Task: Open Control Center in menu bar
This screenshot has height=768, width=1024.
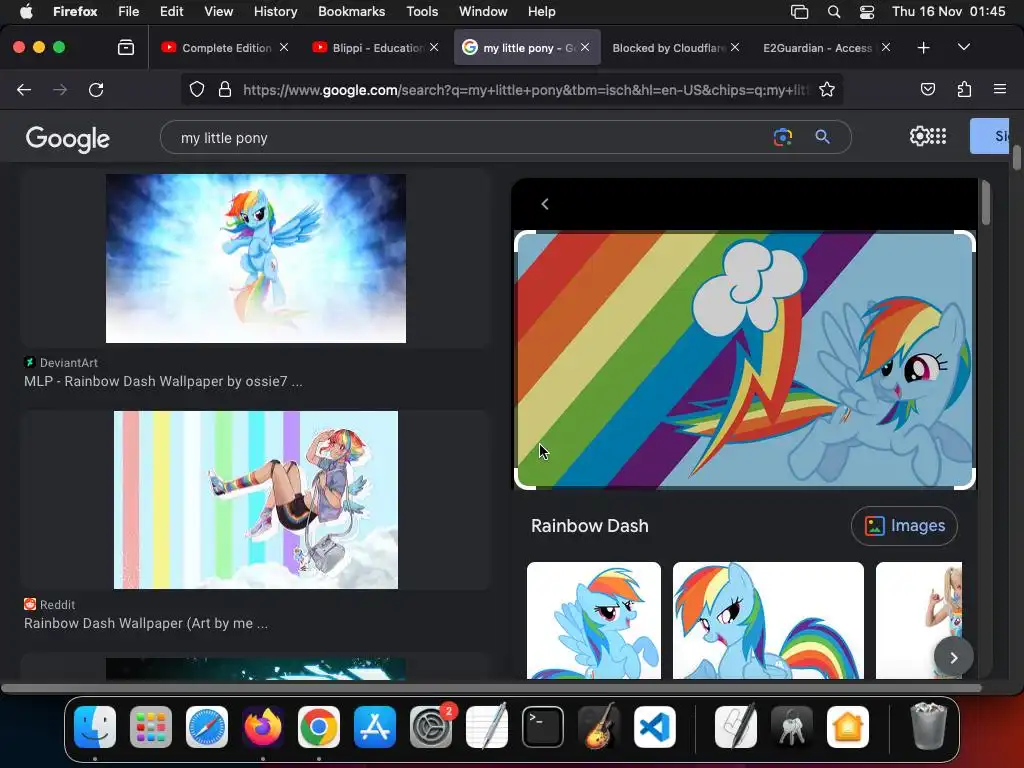Action: click(x=867, y=11)
